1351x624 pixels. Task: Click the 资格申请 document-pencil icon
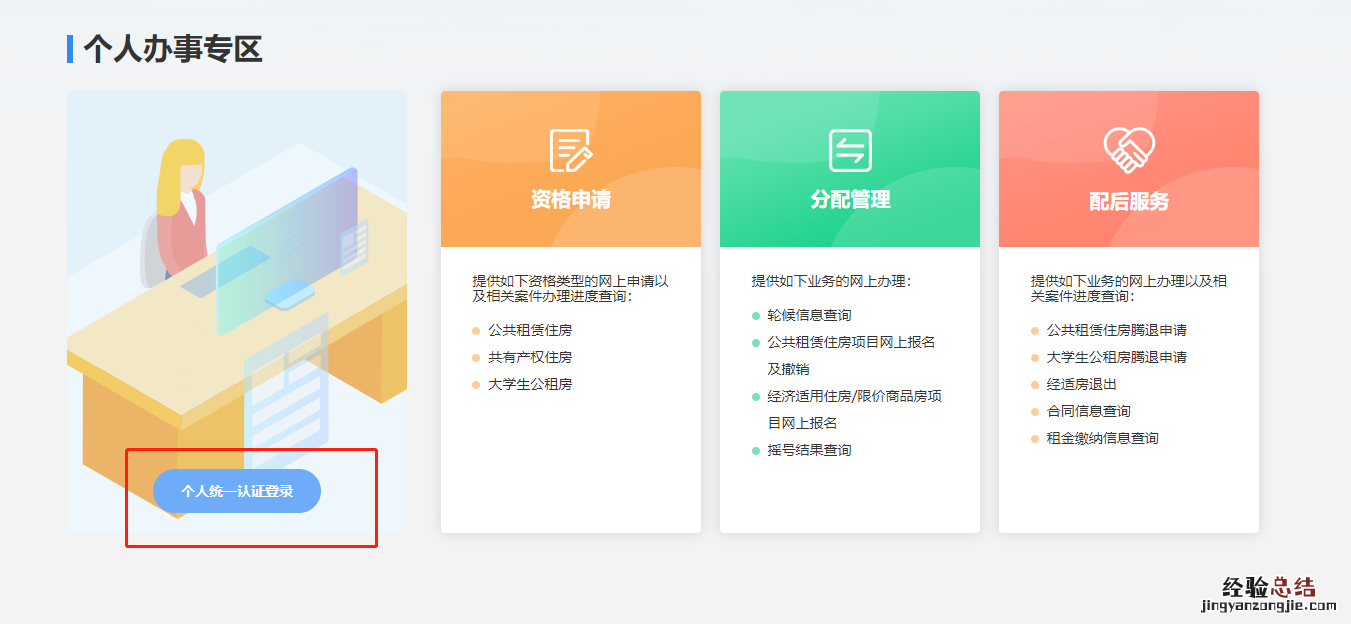point(571,150)
